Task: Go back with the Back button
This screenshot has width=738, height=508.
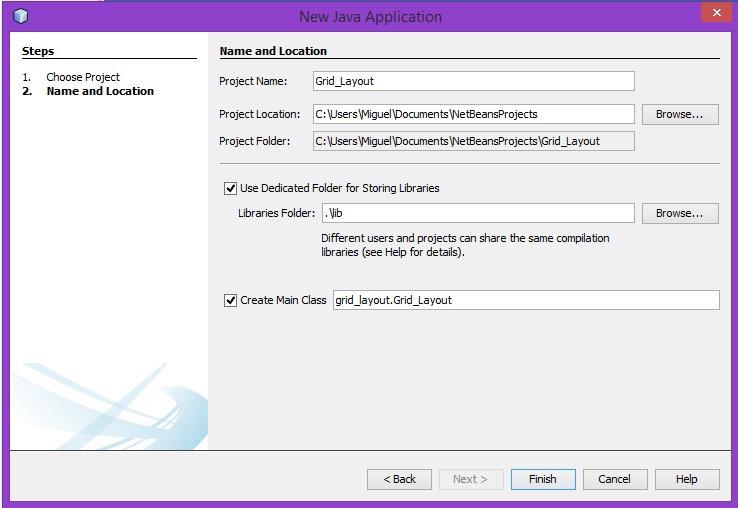Action: coord(399,479)
